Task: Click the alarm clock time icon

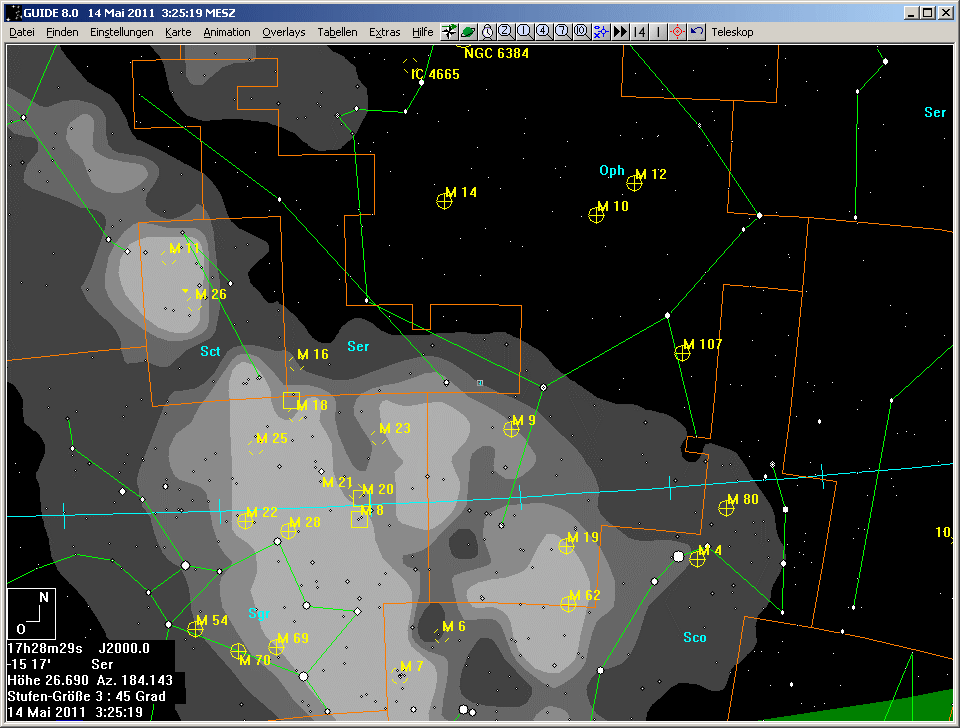Action: pos(486,32)
